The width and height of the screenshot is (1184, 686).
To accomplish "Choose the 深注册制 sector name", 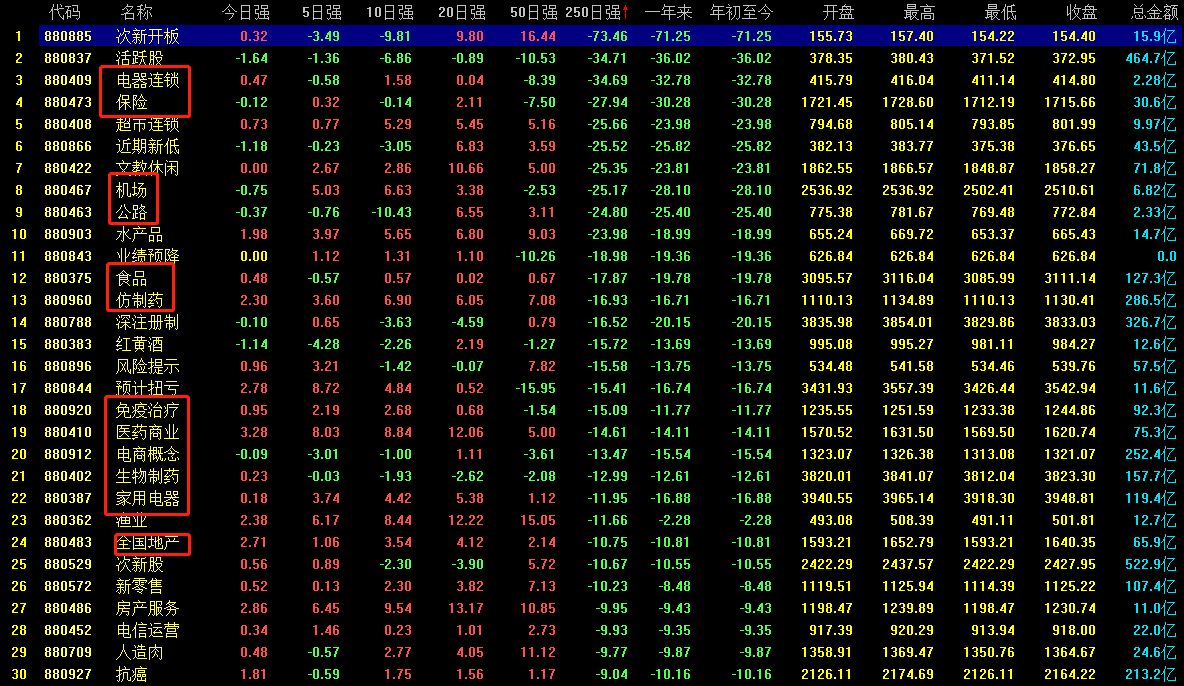I will [x=147, y=323].
